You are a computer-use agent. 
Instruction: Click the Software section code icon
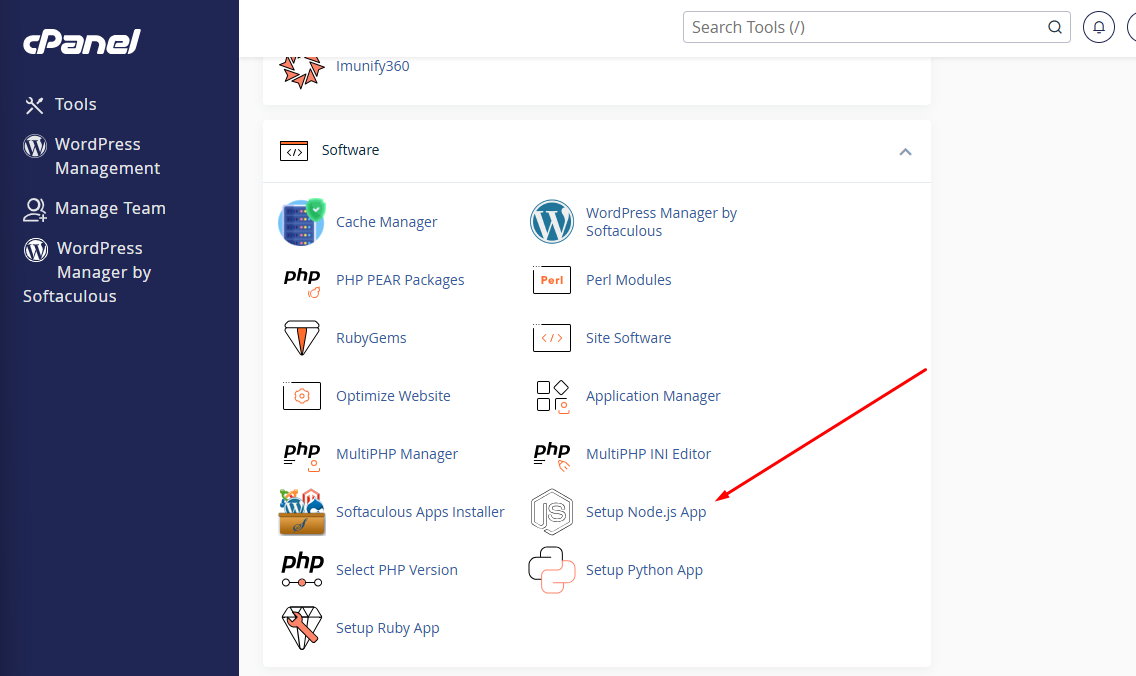[x=293, y=151]
